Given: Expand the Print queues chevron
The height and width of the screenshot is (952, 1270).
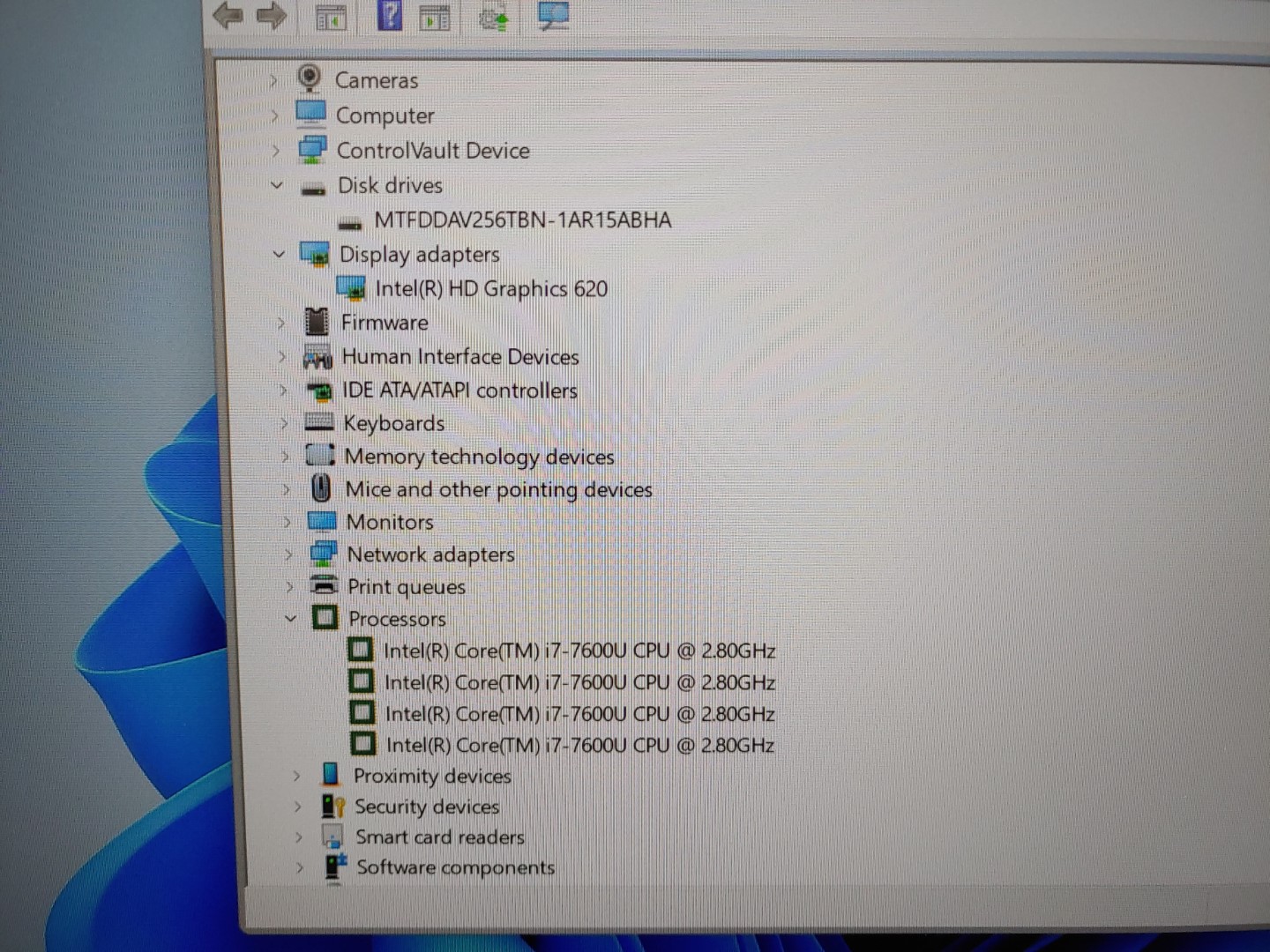Looking at the screenshot, I should pos(288,586).
